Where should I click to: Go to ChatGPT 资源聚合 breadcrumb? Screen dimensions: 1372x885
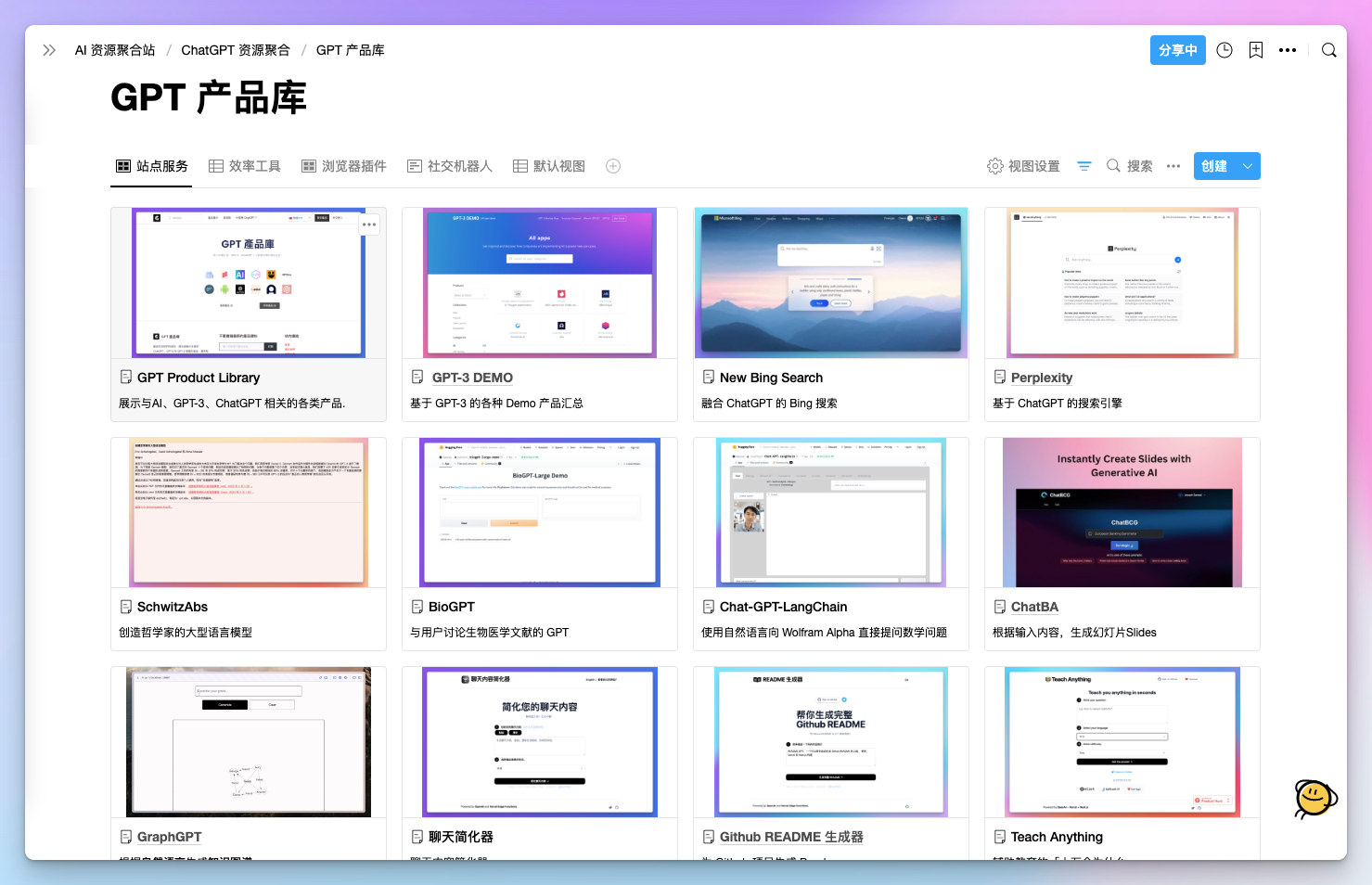[236, 50]
